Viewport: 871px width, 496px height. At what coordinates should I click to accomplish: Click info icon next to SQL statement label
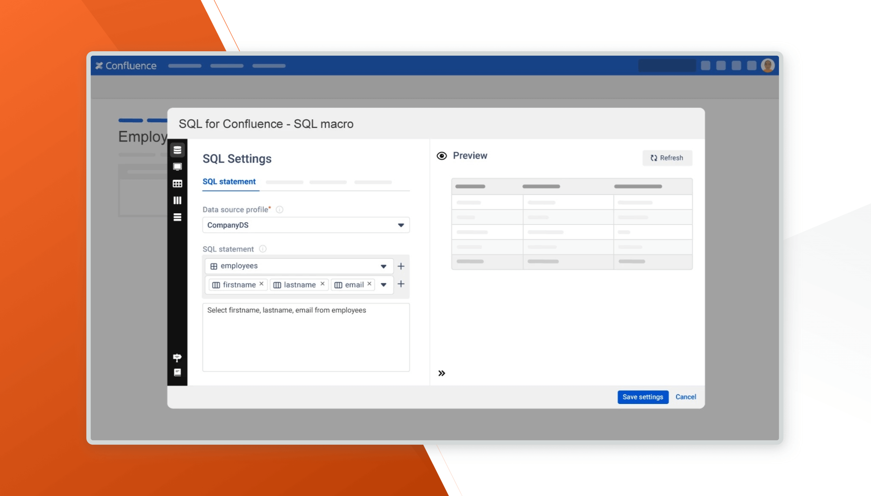(263, 249)
